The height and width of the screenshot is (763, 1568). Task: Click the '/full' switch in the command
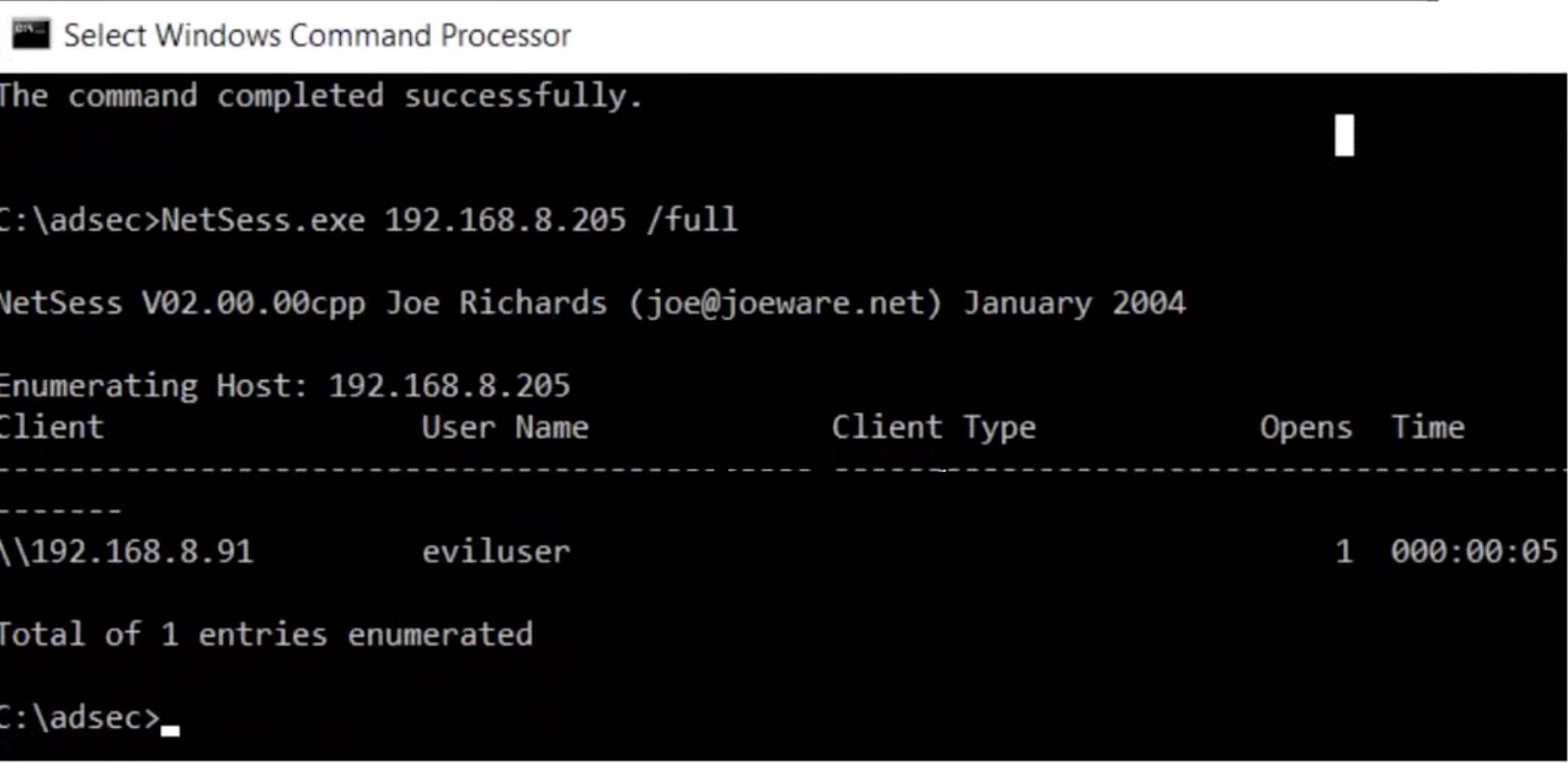pyautogui.click(x=692, y=221)
